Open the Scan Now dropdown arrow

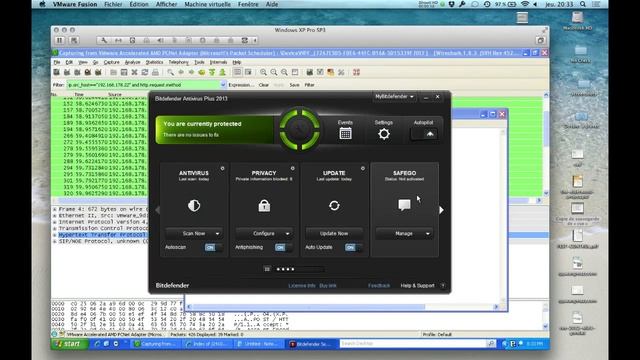point(218,233)
